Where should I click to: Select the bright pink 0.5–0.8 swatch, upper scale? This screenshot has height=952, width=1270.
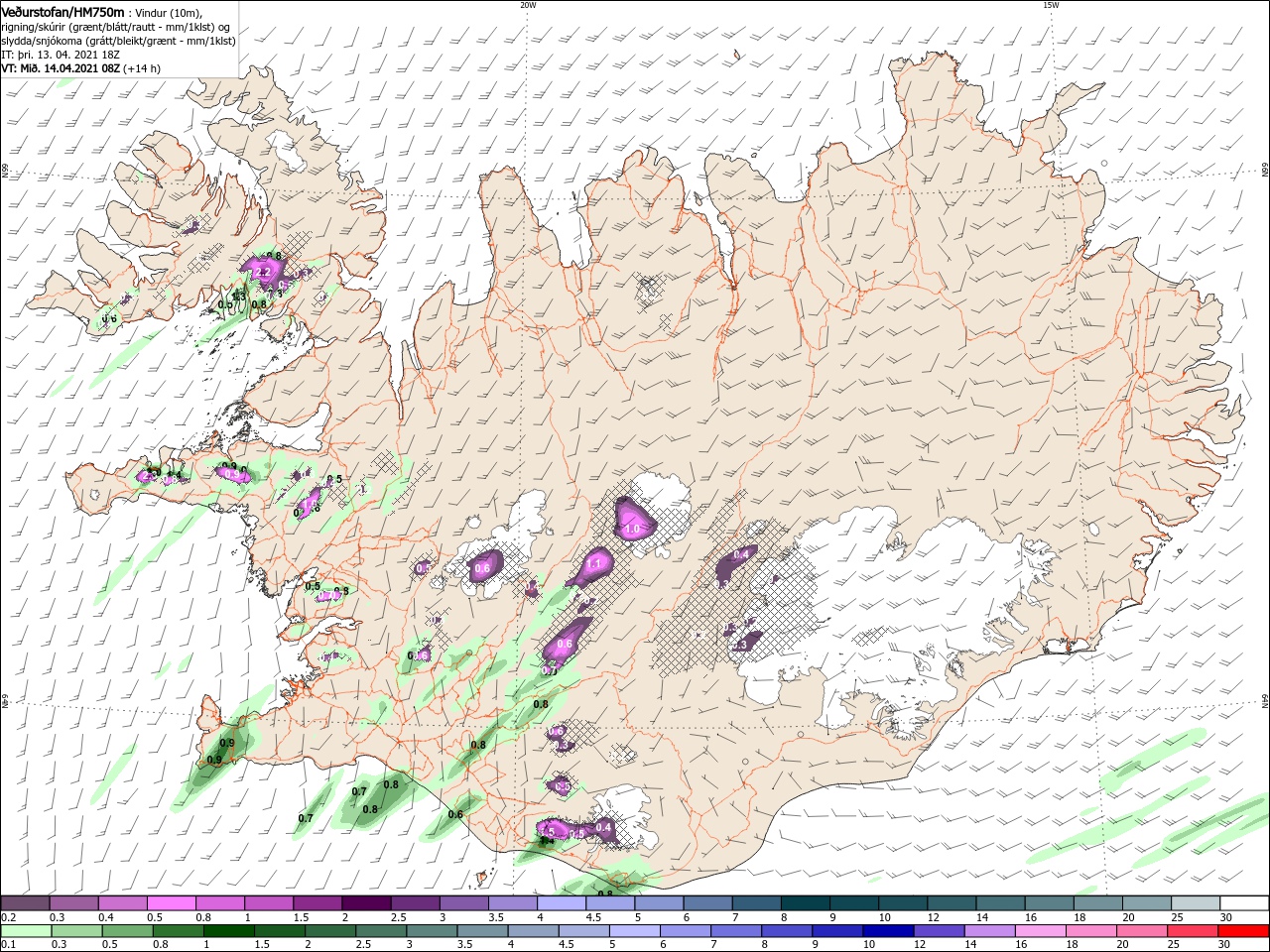[171, 903]
